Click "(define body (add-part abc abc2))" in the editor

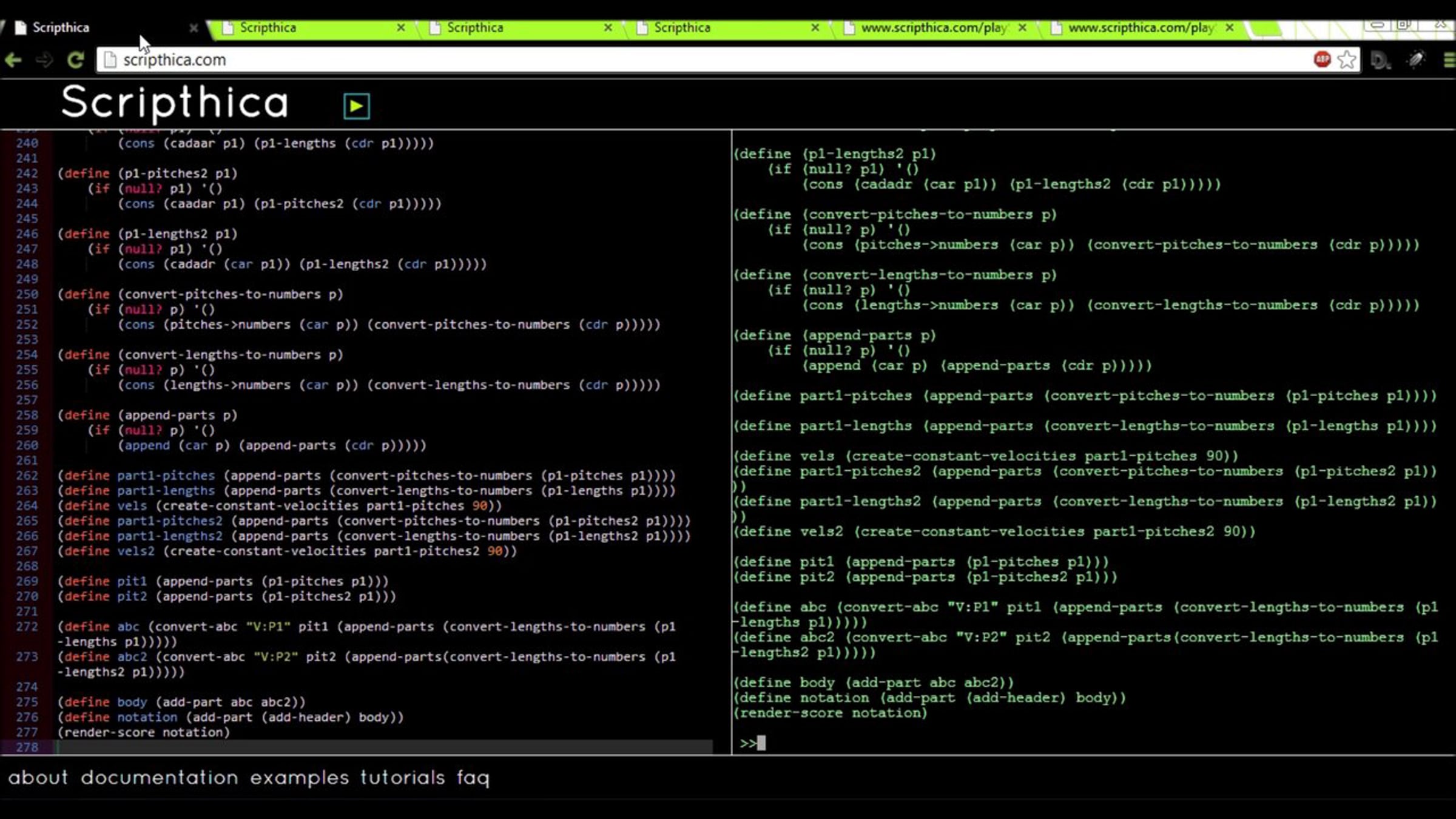pyautogui.click(x=181, y=702)
